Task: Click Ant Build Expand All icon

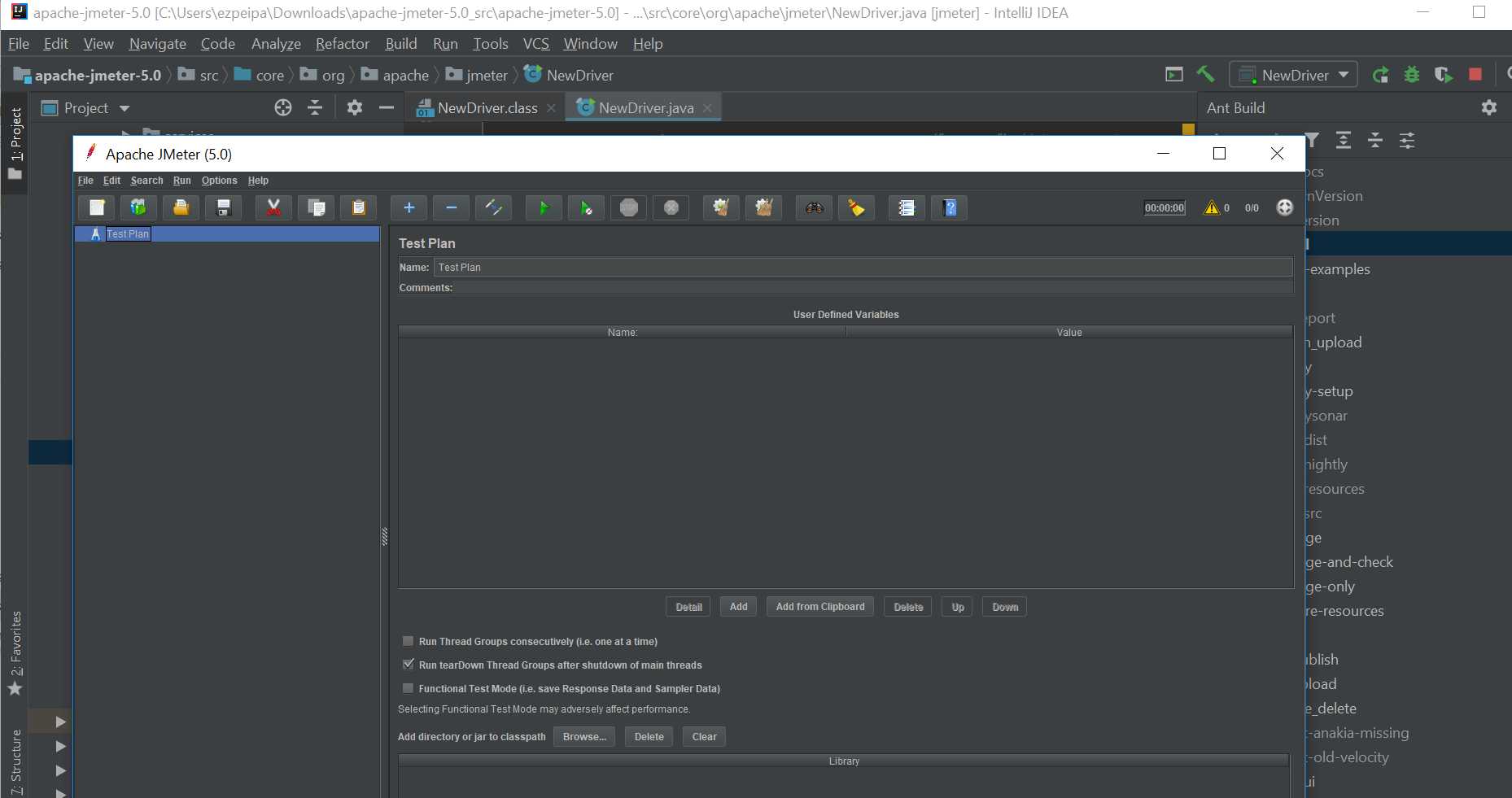Action: click(x=1344, y=141)
